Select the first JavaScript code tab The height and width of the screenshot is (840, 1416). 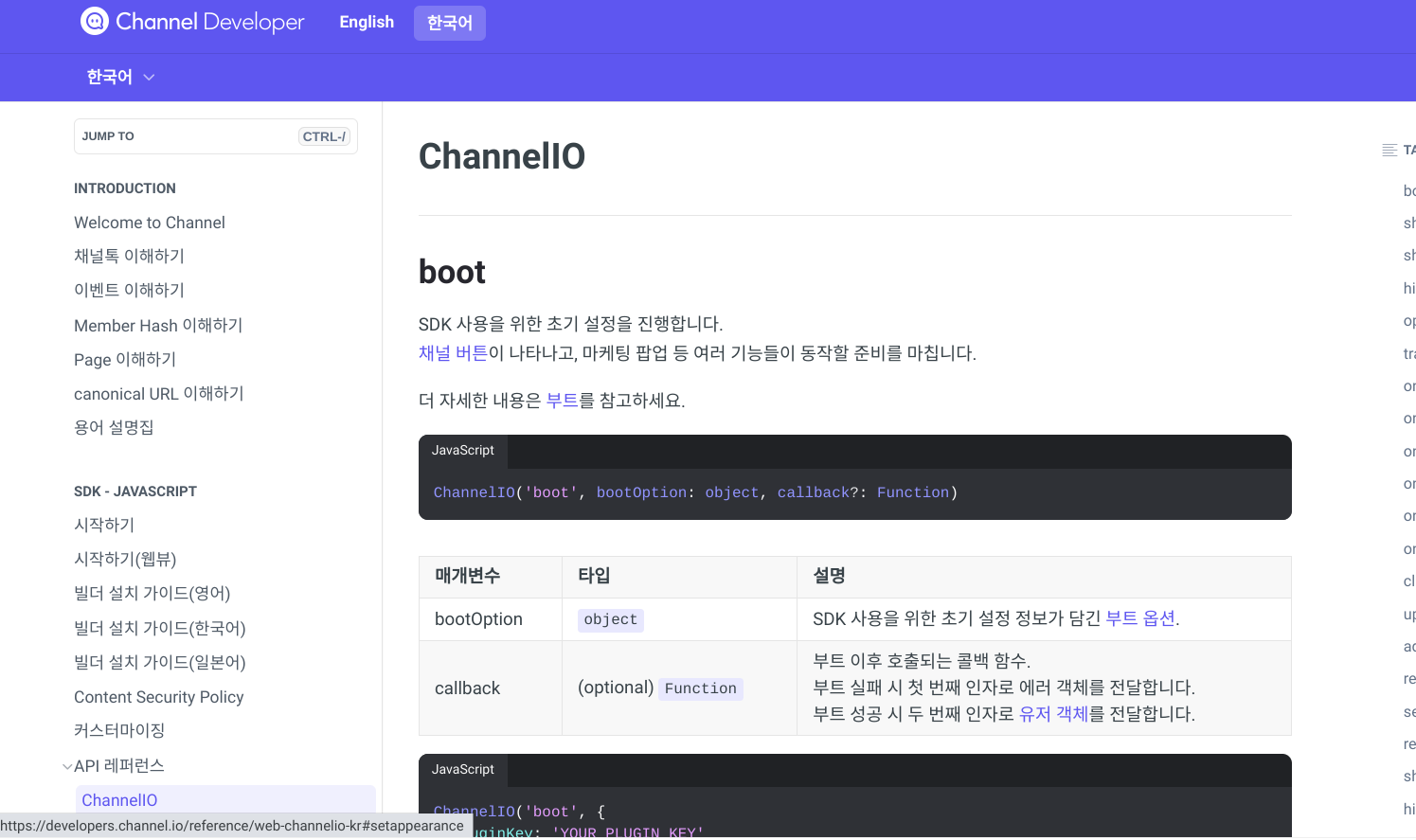pyautogui.click(x=463, y=451)
